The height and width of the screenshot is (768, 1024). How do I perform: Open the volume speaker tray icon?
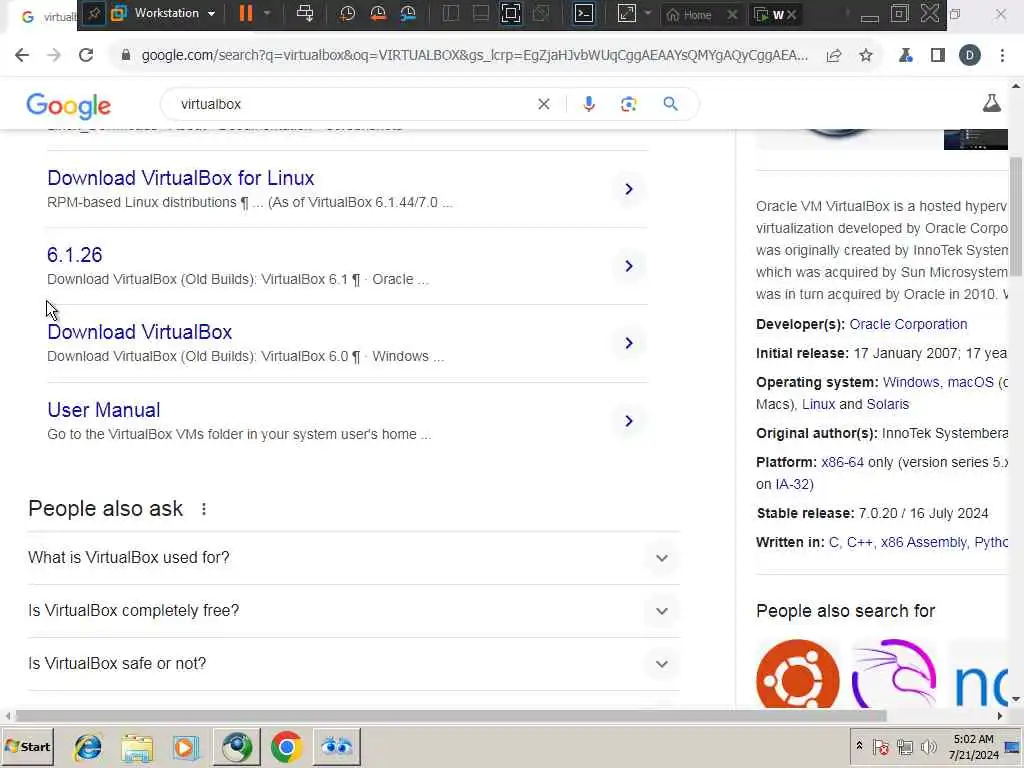click(928, 746)
